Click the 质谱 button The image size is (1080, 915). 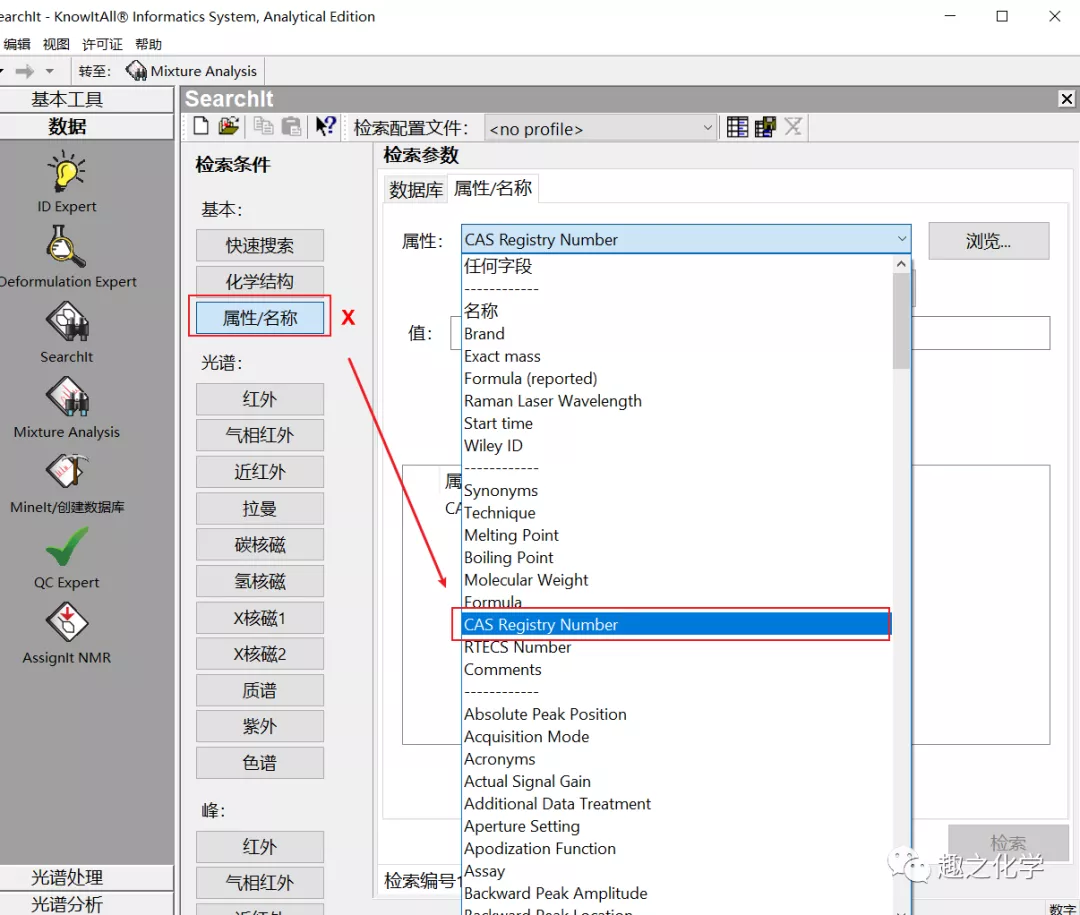click(x=260, y=690)
